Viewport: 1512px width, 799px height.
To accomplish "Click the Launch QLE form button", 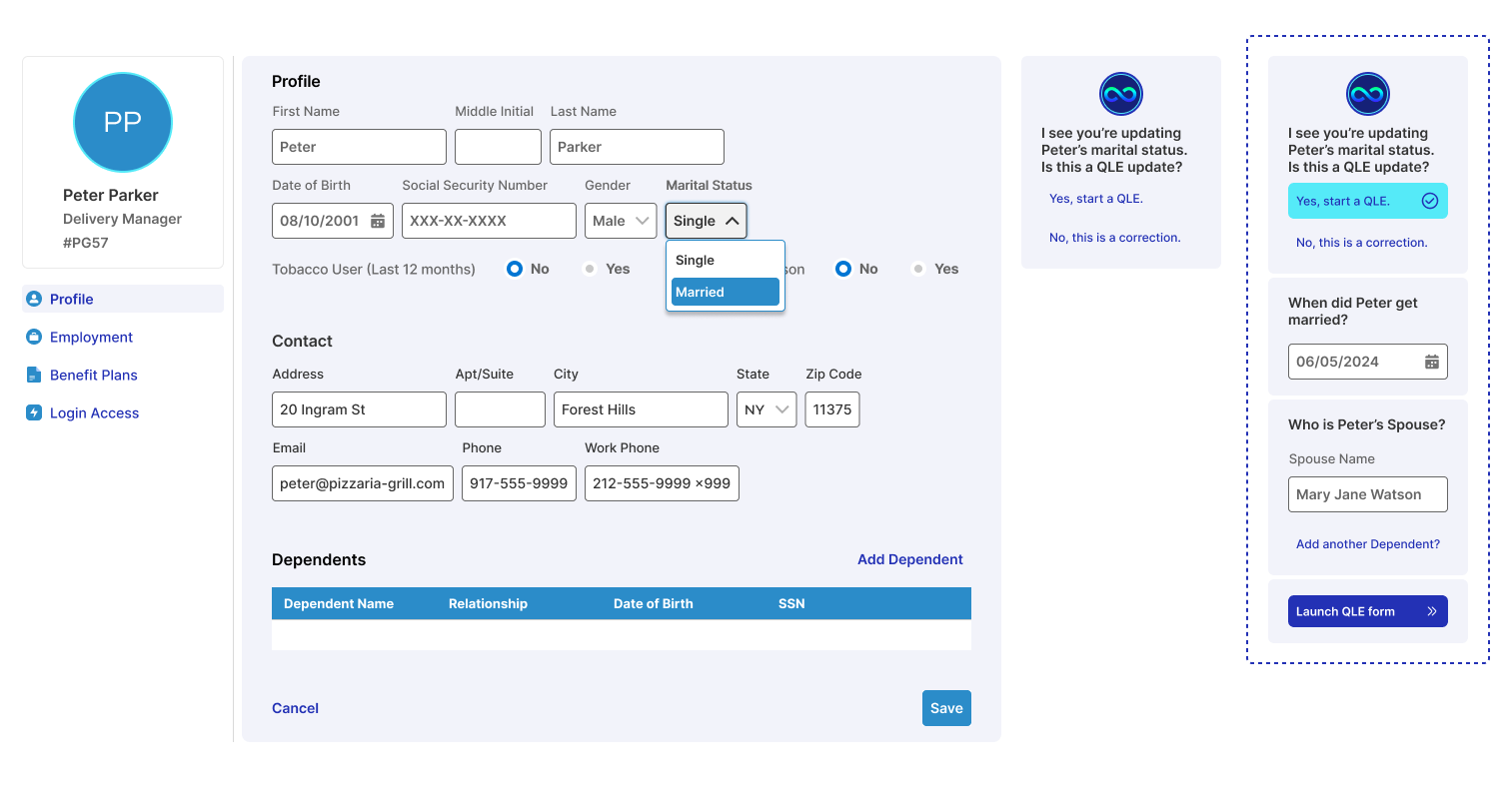I will click(1368, 611).
